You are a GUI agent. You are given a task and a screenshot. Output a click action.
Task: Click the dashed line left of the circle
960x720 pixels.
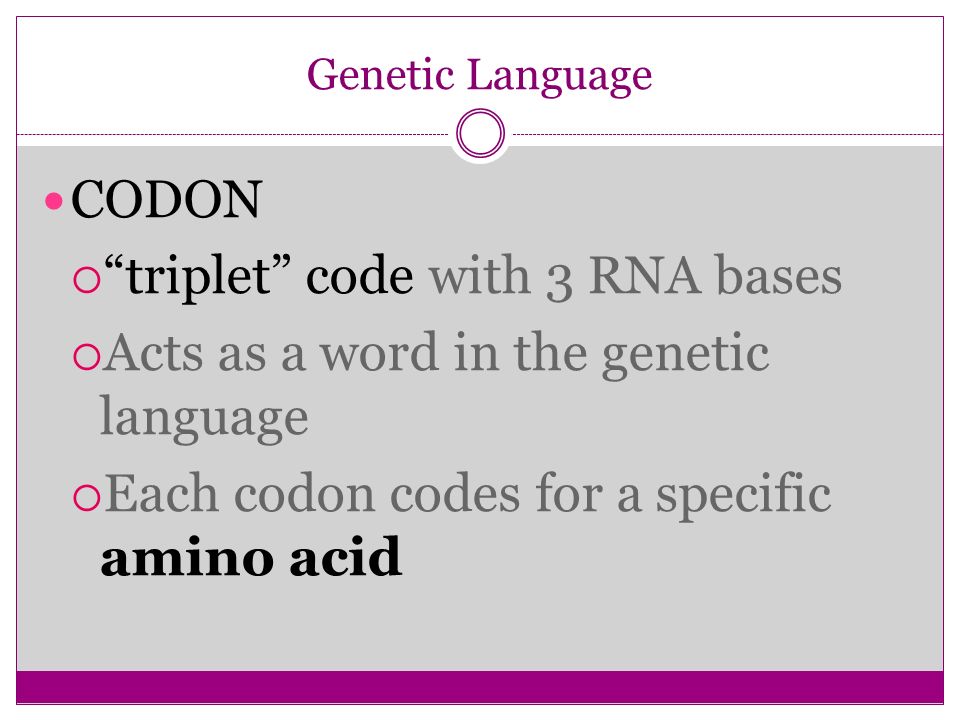pos(233,134)
